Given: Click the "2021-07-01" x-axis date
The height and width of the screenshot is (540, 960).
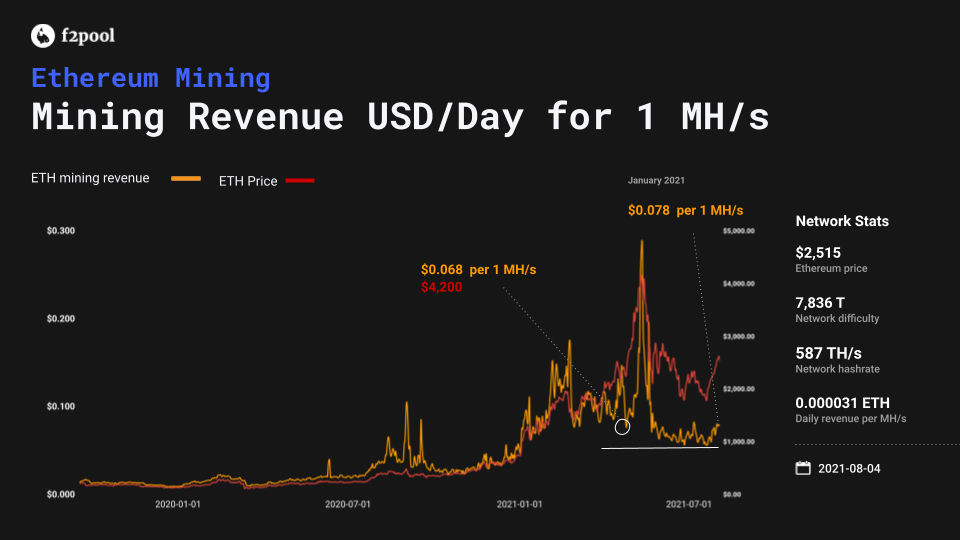Looking at the screenshot, I should [x=689, y=504].
